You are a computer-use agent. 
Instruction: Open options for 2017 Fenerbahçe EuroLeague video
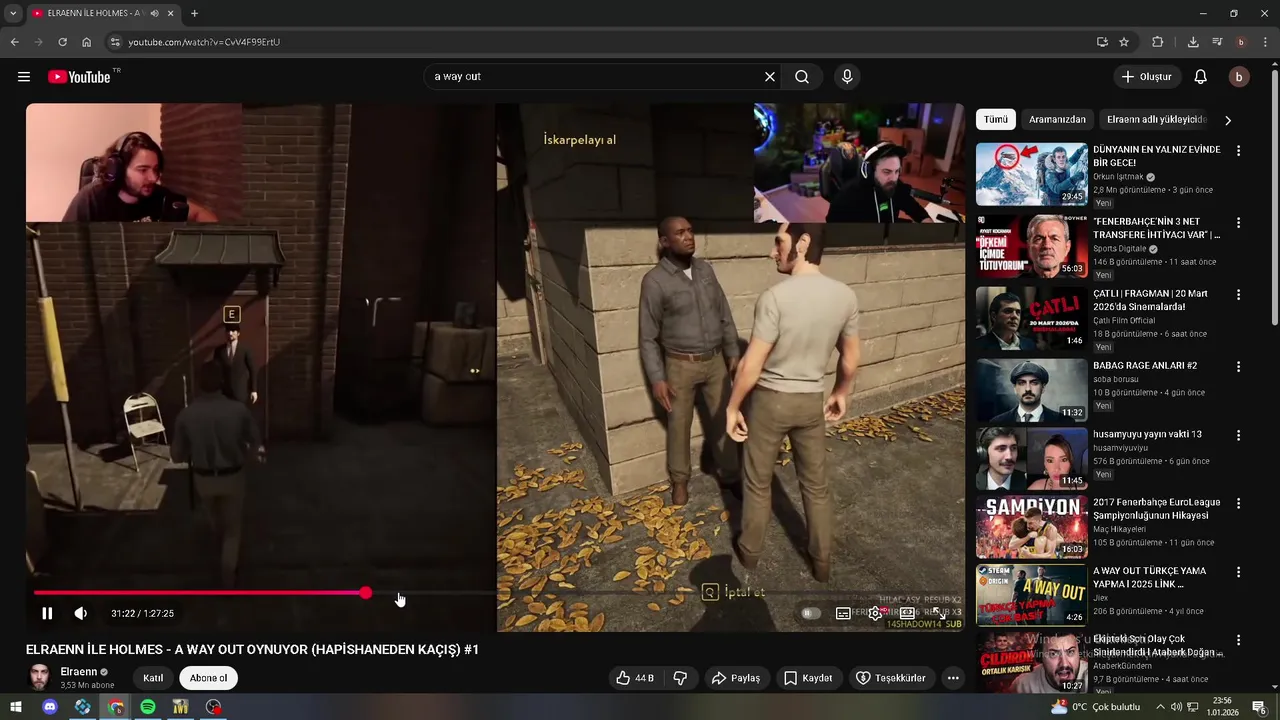click(x=1239, y=504)
